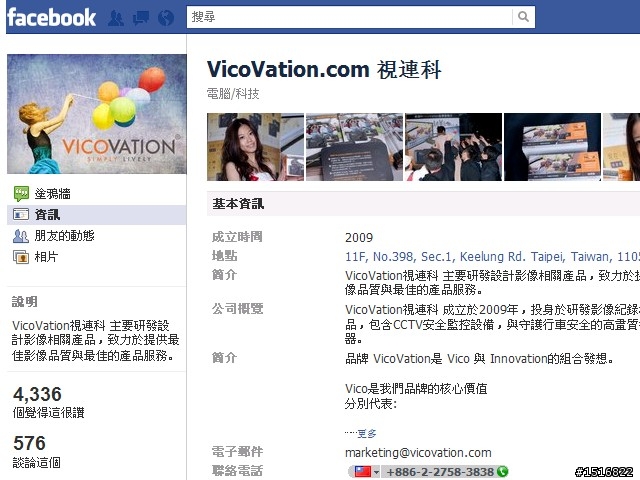Open the messages icon in top bar
Image resolution: width=640 pixels, height=480 pixels.
[141, 18]
